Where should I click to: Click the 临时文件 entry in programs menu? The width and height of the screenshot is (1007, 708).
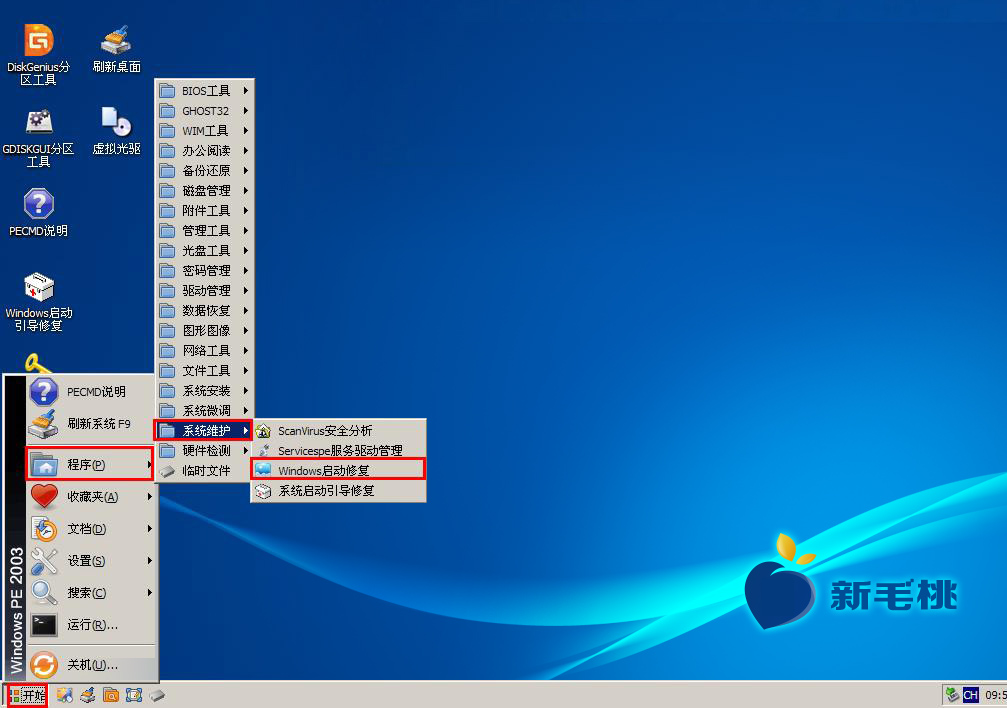tap(205, 470)
